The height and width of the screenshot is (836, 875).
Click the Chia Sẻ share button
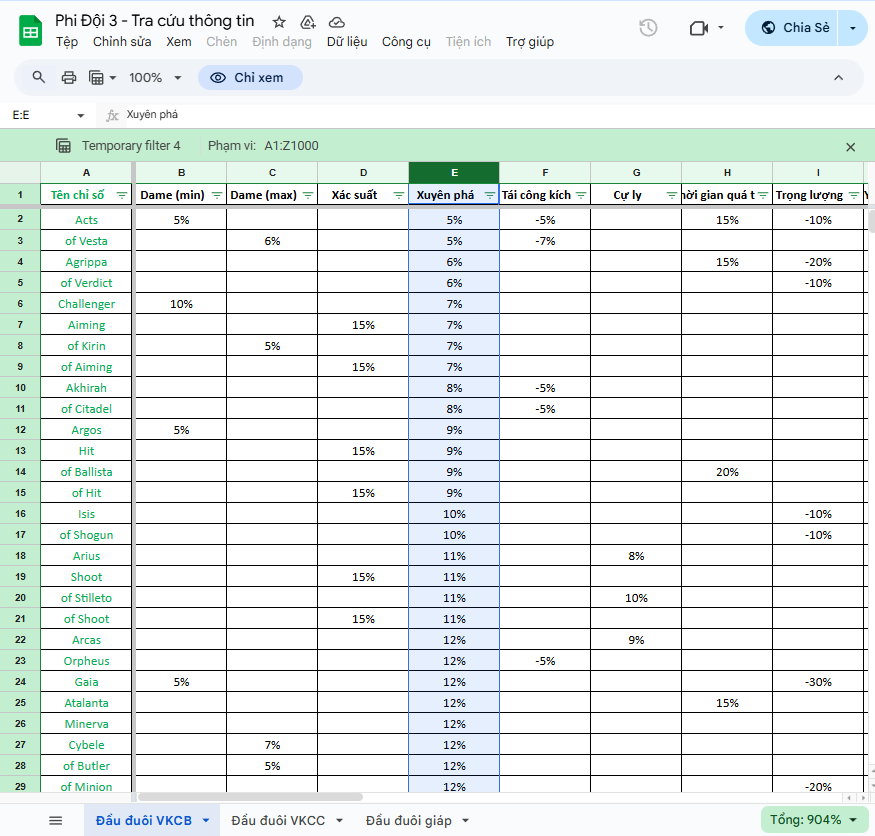point(794,28)
